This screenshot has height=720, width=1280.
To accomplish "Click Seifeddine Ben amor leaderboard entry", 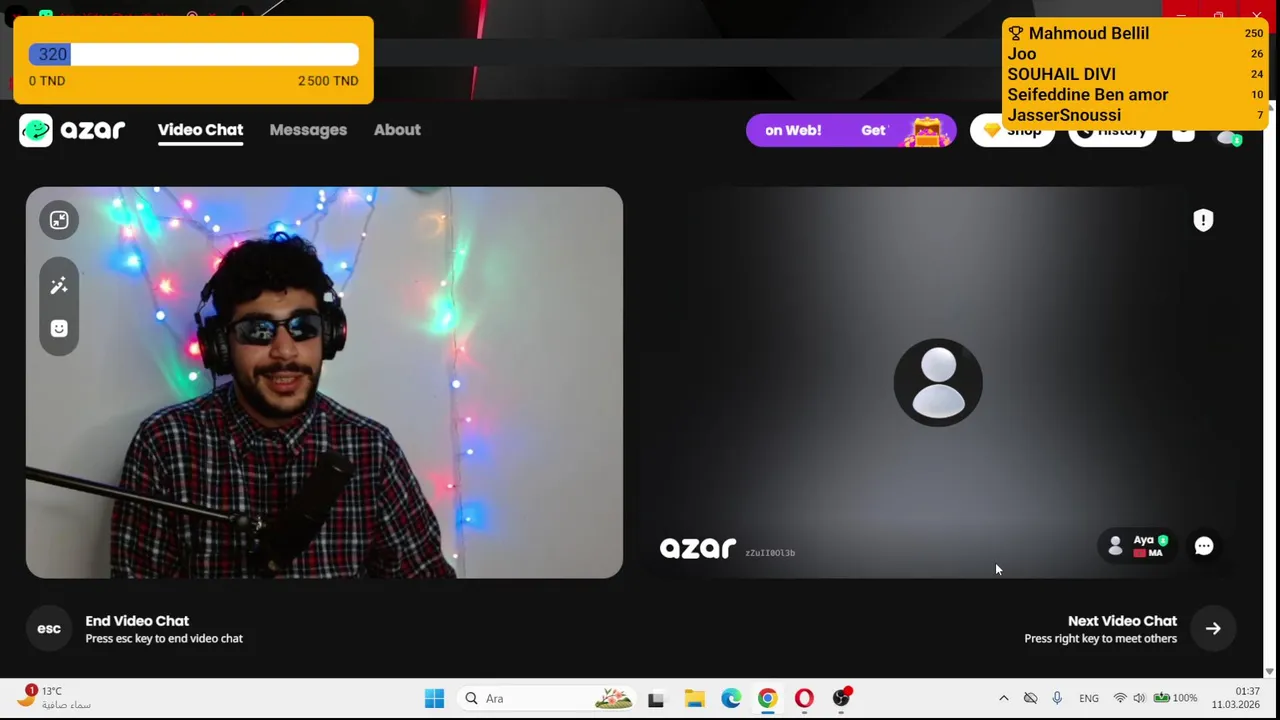I will click(1088, 95).
